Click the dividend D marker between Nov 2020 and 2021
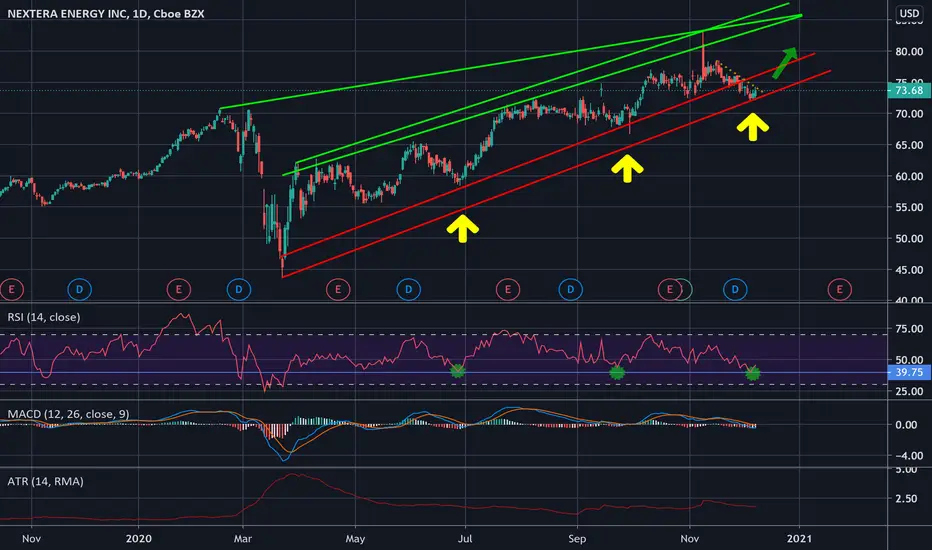 (x=735, y=290)
